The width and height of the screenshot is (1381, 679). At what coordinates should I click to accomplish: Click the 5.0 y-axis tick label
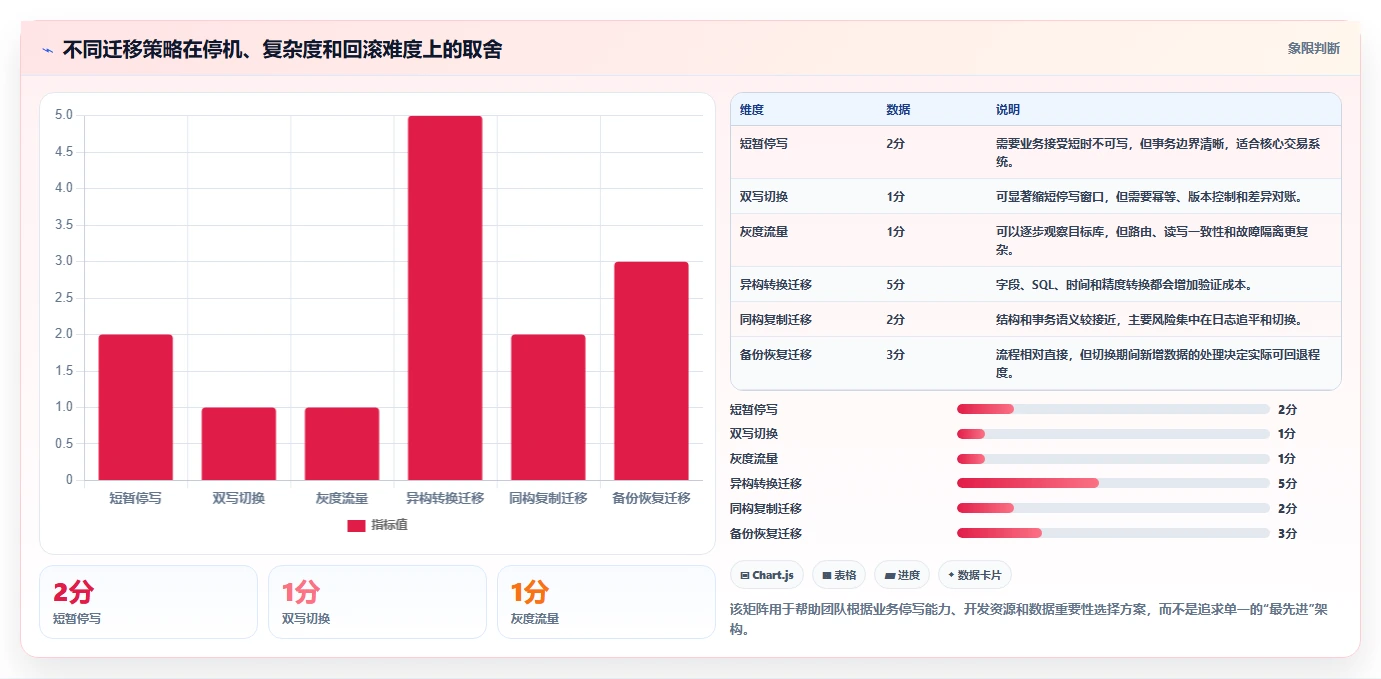[x=64, y=115]
